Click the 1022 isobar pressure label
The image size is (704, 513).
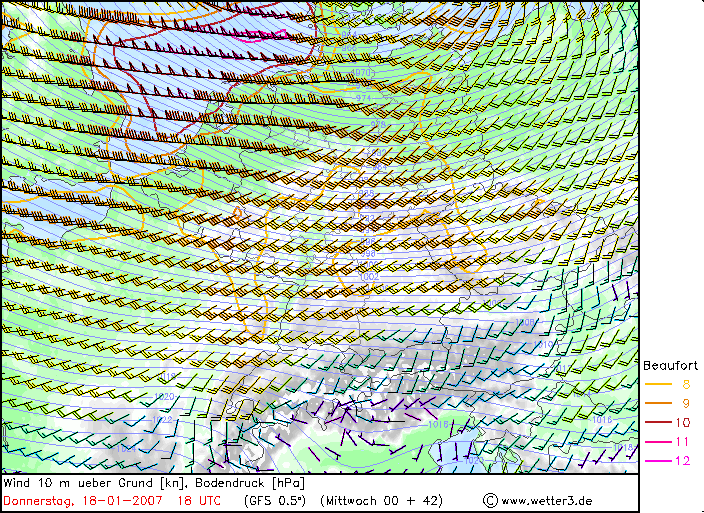[x=162, y=420]
